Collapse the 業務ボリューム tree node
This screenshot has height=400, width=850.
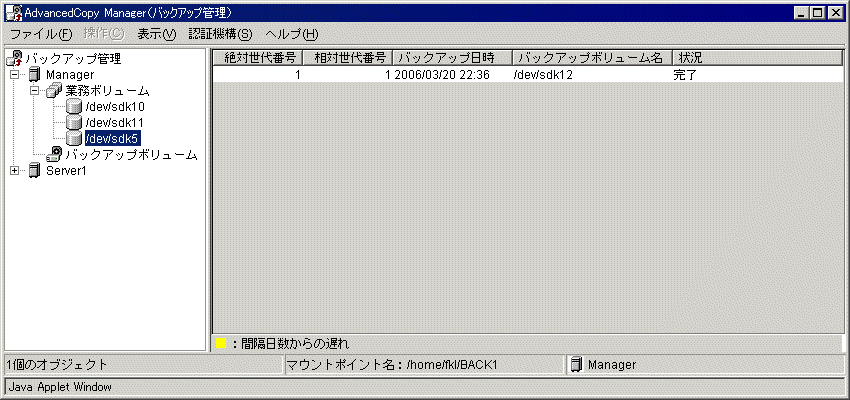click(x=35, y=91)
